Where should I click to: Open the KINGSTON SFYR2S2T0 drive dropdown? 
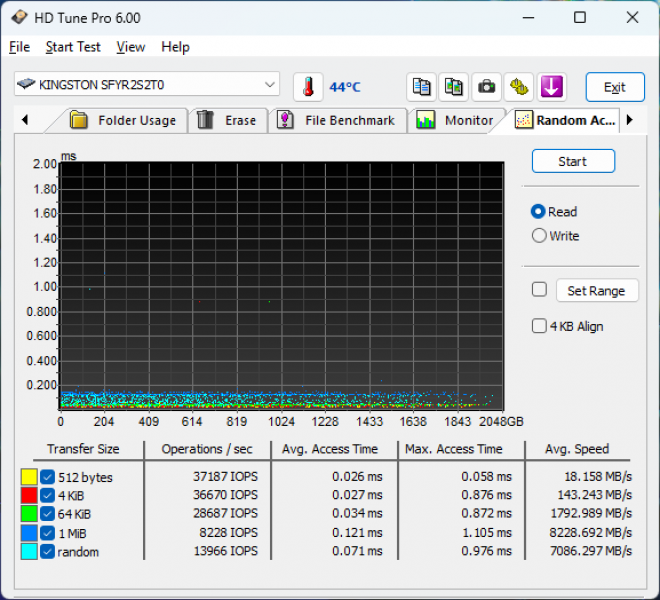click(x=147, y=85)
